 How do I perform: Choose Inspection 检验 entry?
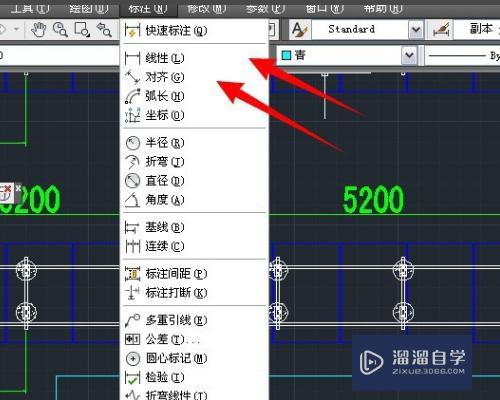point(194,377)
